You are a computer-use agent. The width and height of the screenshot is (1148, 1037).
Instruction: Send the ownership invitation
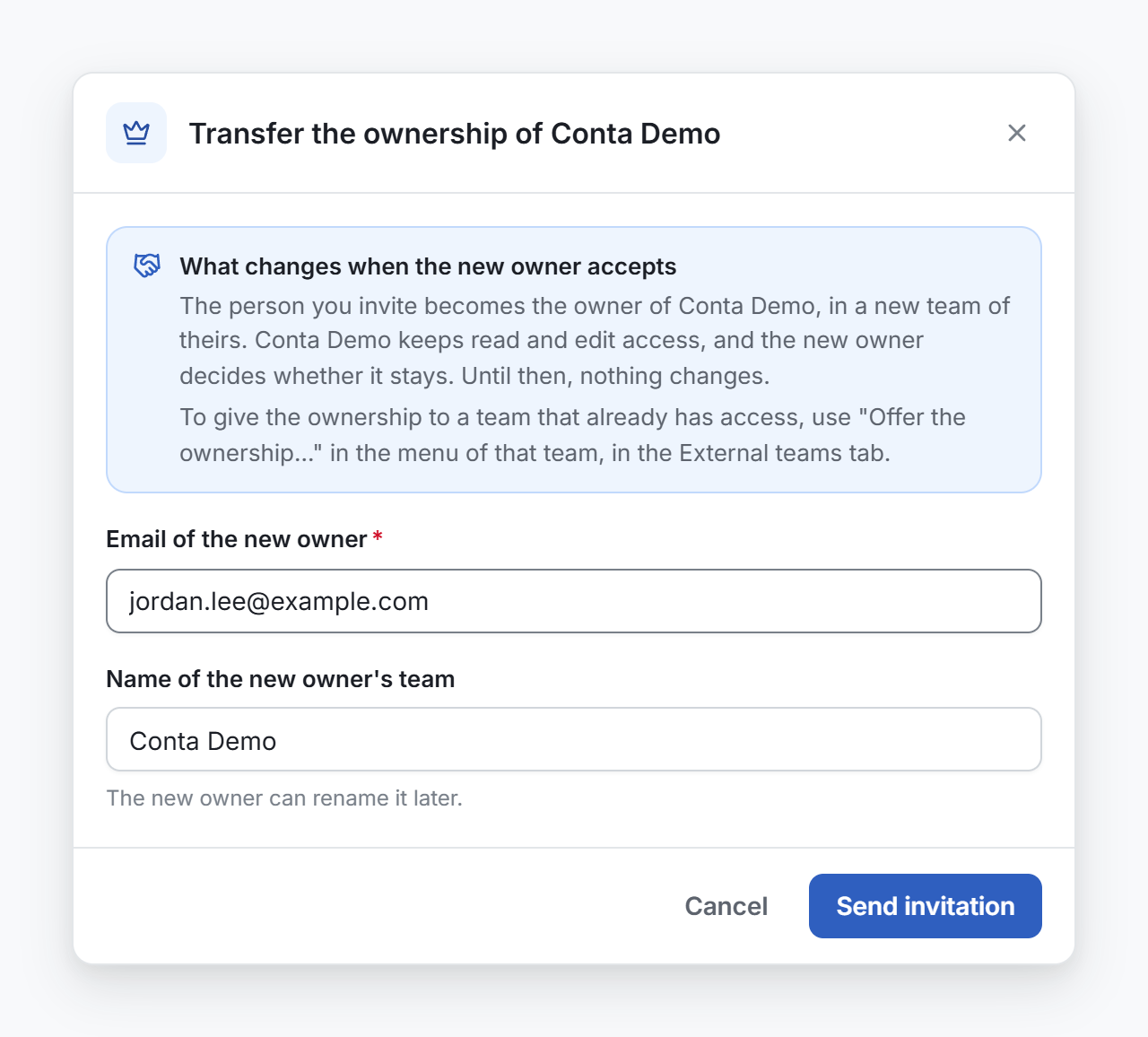(x=925, y=906)
